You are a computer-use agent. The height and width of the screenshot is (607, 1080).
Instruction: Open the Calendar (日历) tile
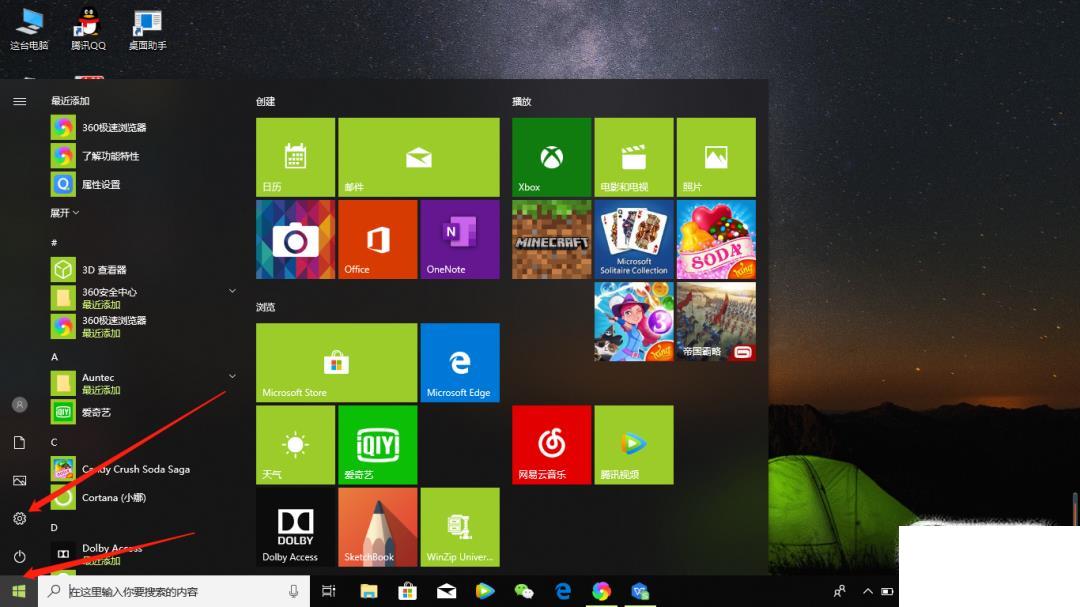pyautogui.click(x=295, y=157)
